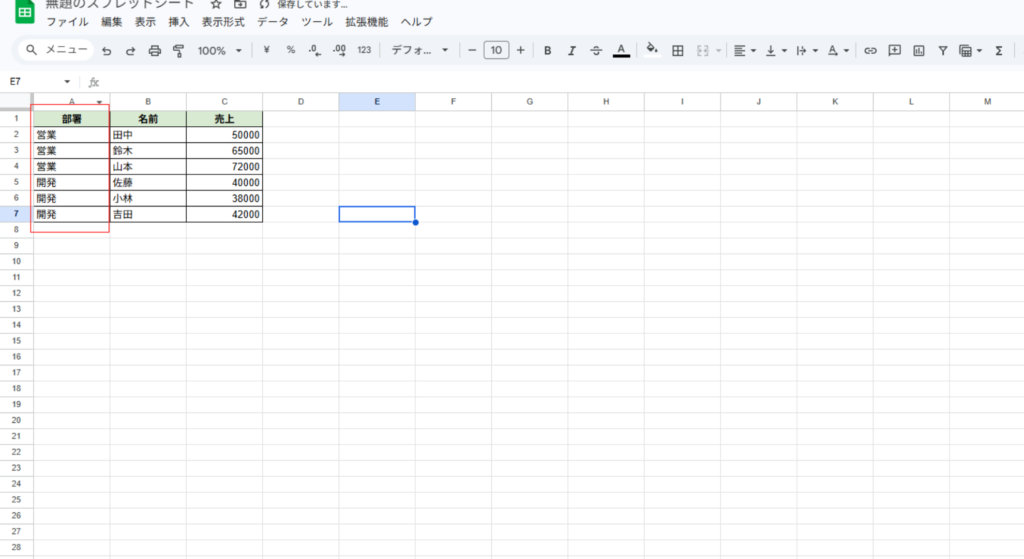Toggle bold formatting

[x=547, y=50]
